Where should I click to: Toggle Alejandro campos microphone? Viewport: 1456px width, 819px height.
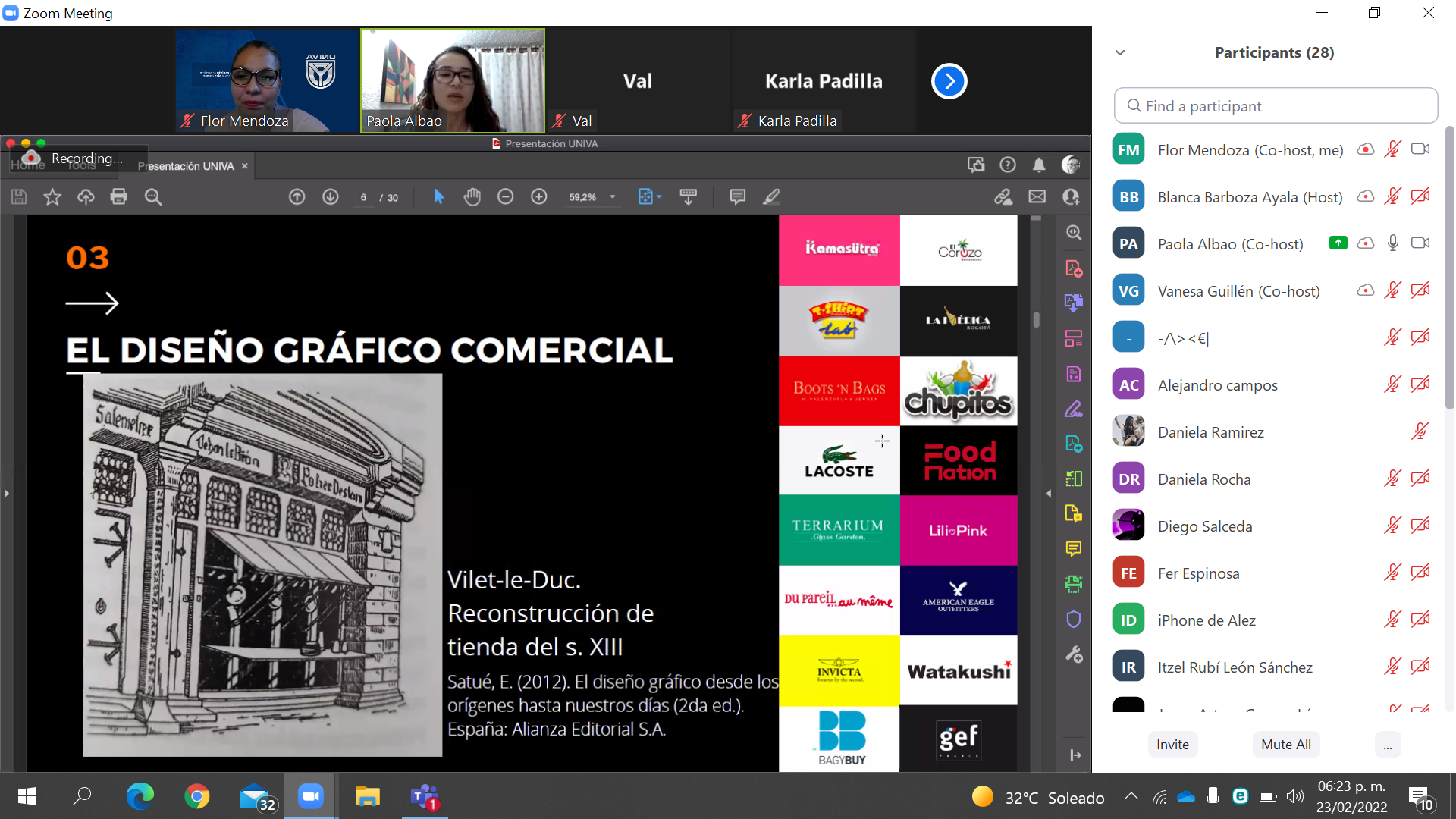(1392, 384)
